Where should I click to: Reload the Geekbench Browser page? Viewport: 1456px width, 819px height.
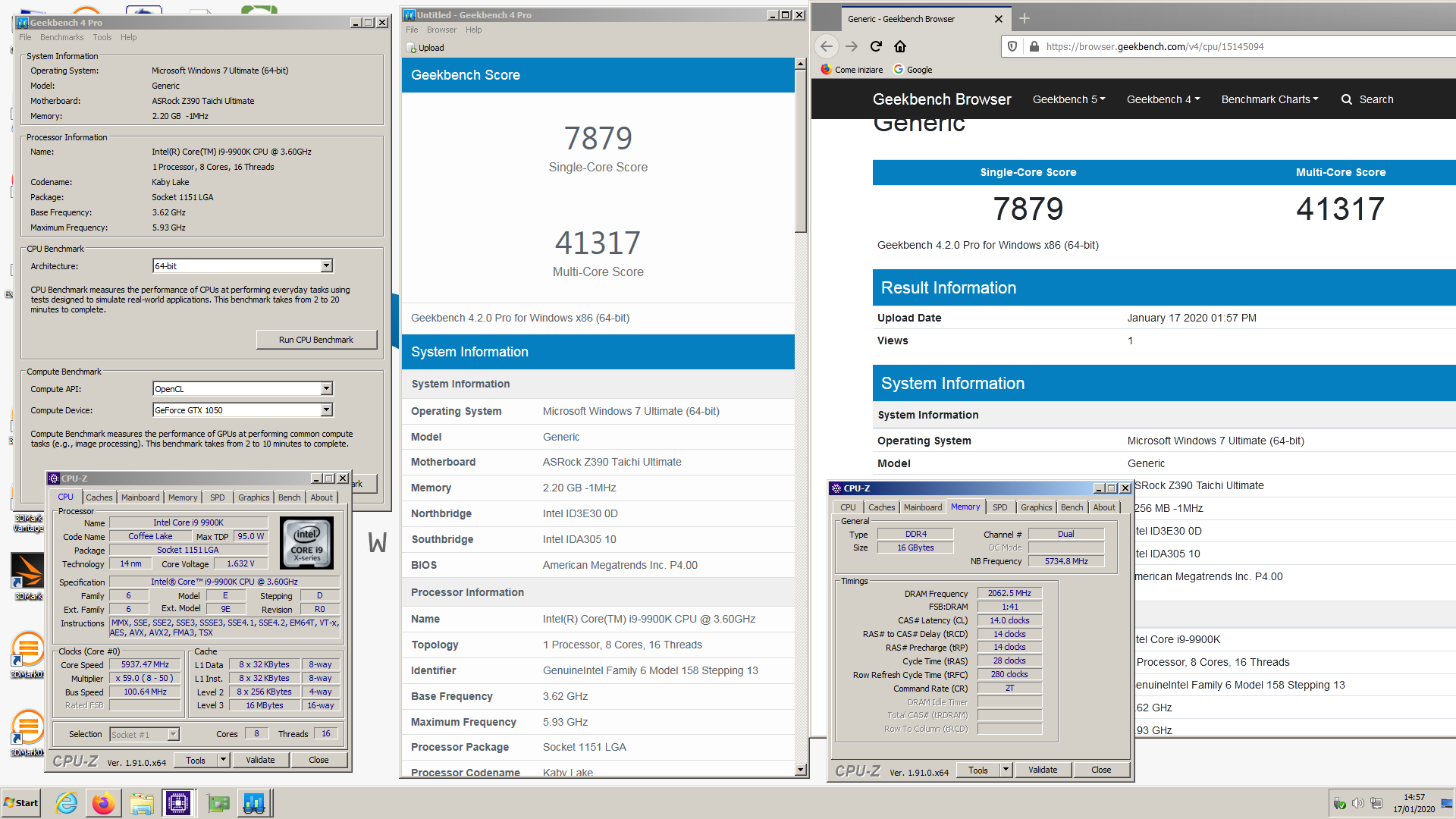876,46
